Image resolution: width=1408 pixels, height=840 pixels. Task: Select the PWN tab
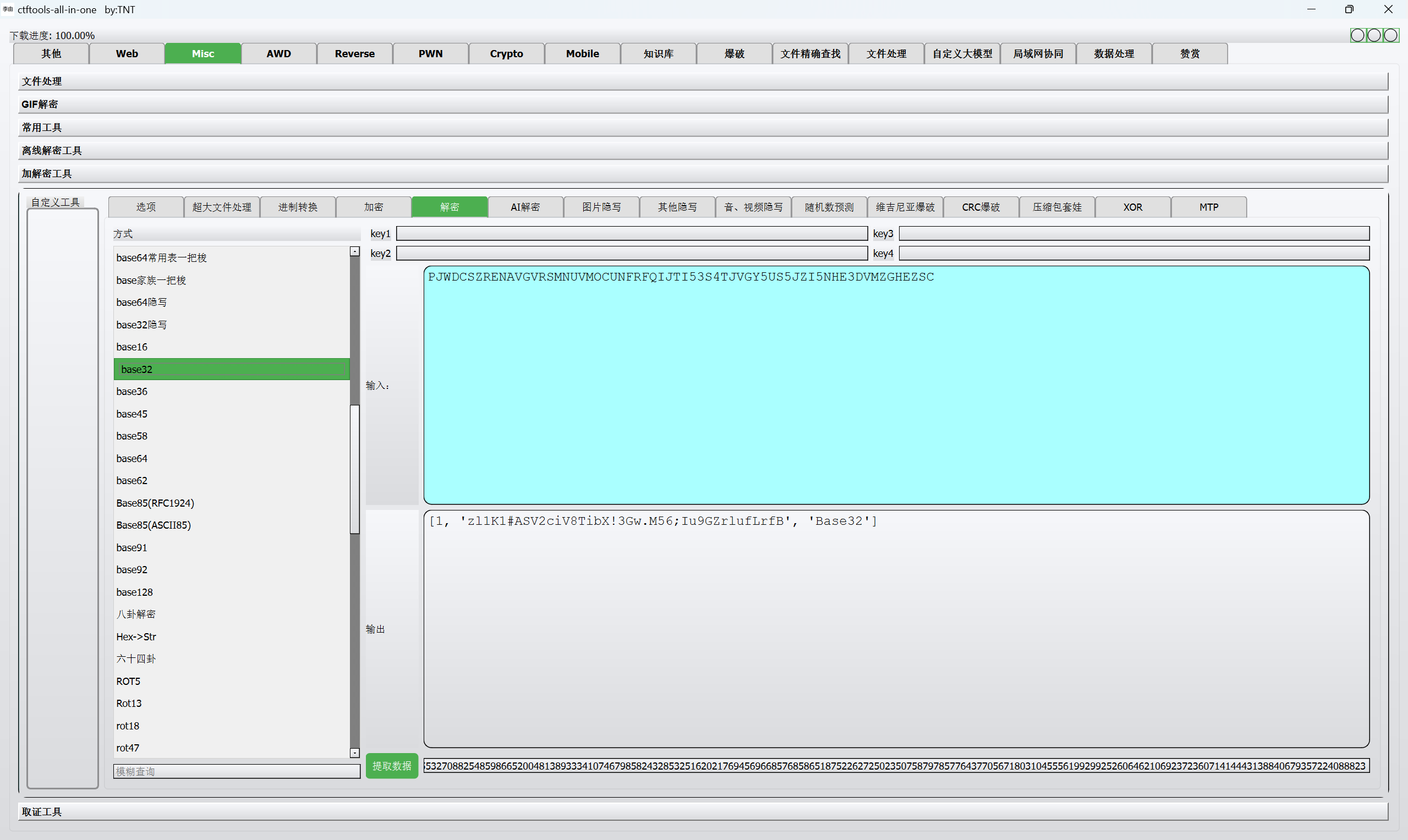(430, 54)
